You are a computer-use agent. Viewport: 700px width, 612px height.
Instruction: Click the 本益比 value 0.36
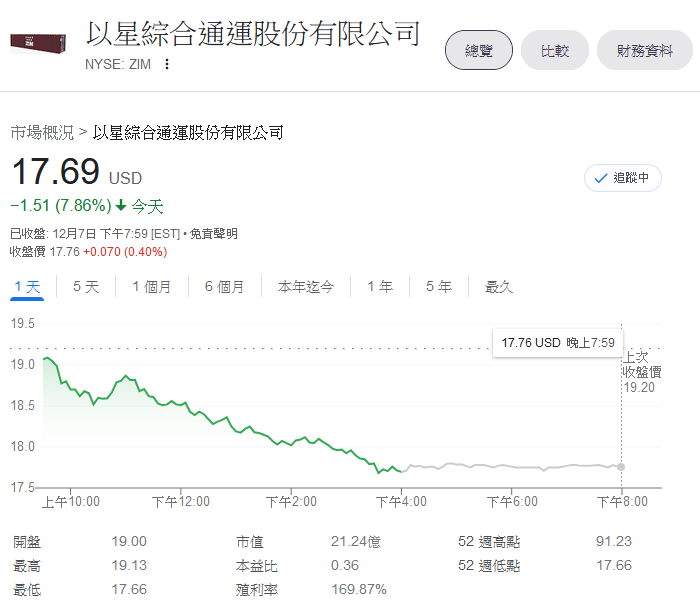click(345, 566)
